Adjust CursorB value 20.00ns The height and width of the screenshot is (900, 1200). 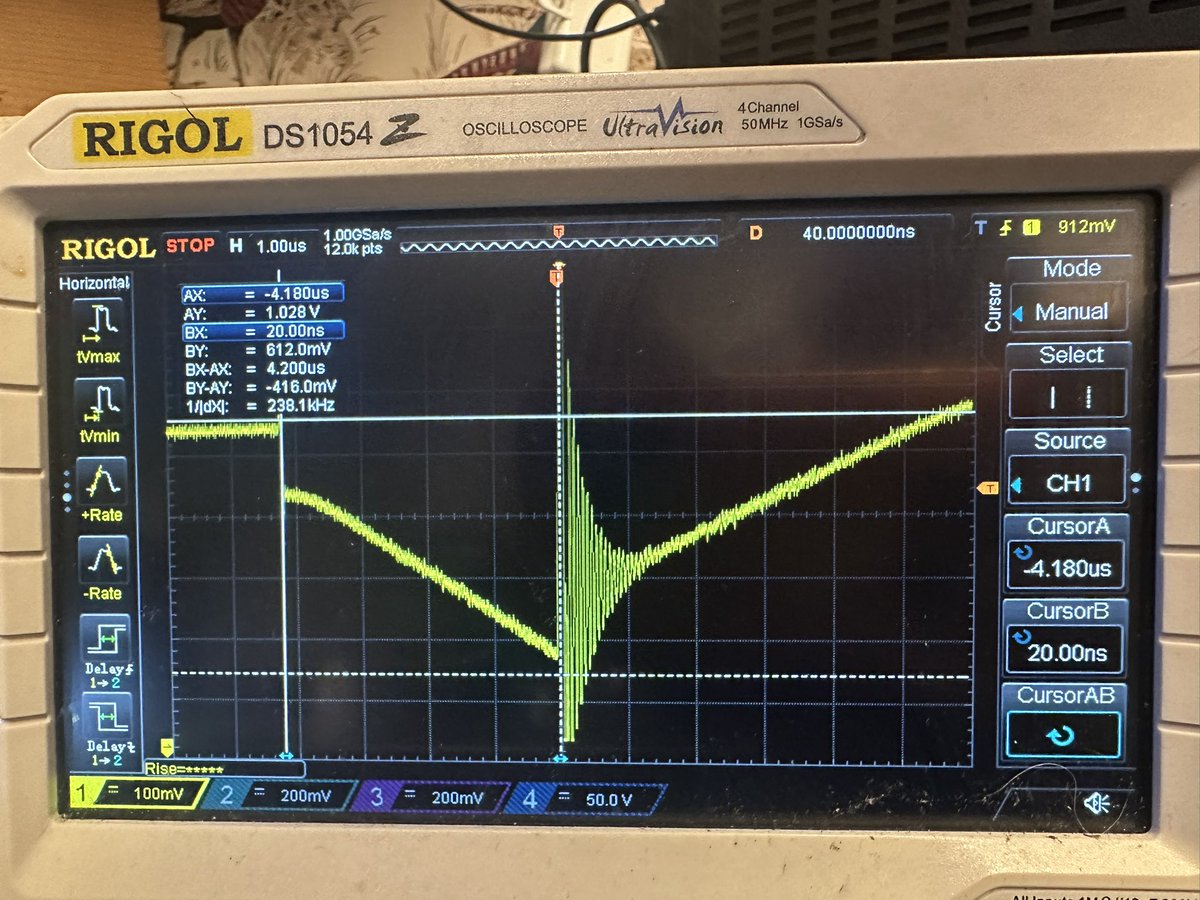1064,652
